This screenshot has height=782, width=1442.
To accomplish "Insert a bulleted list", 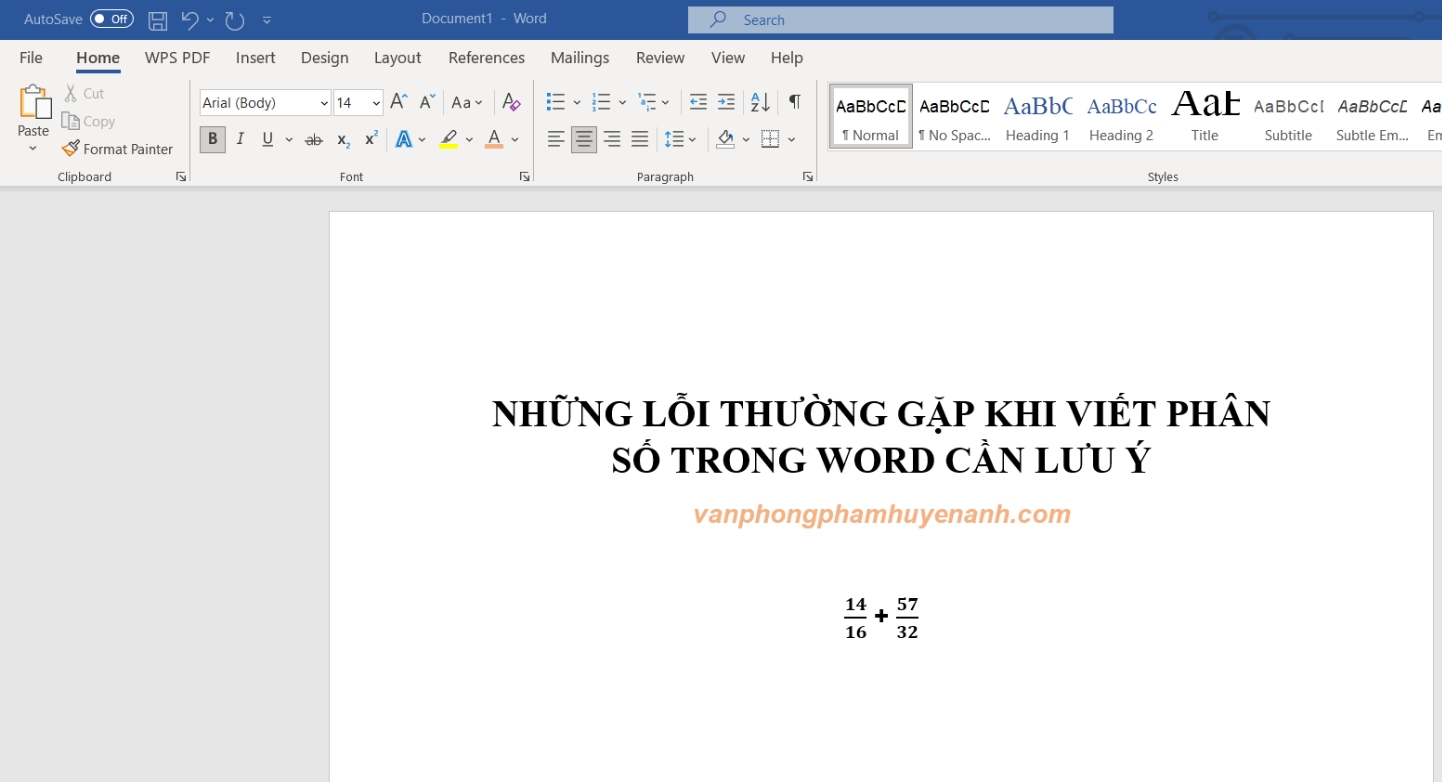I will (x=556, y=102).
